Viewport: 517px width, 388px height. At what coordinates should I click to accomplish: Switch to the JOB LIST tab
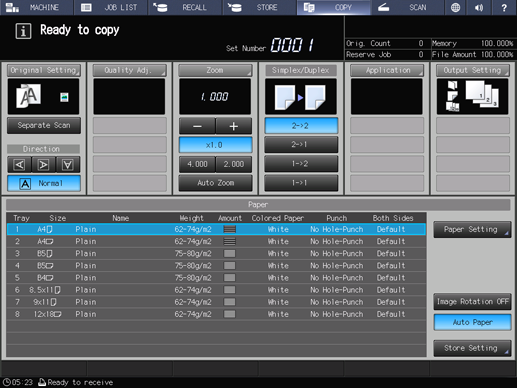click(111, 7)
